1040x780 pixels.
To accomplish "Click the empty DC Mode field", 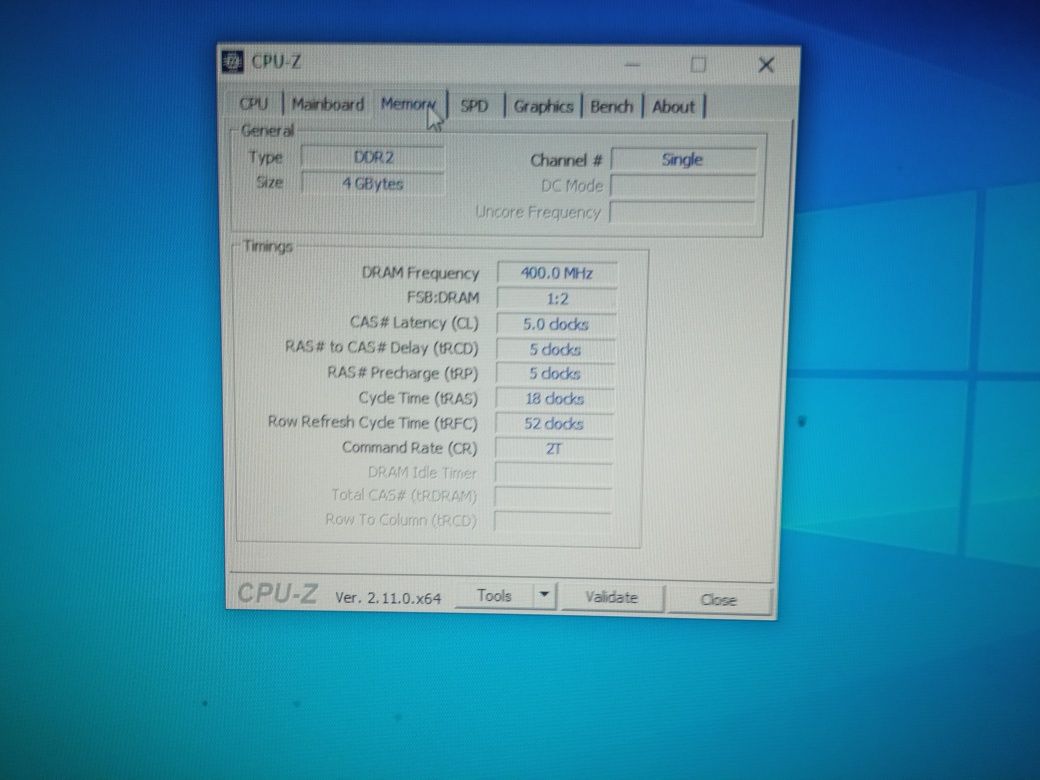I will pos(683,186).
